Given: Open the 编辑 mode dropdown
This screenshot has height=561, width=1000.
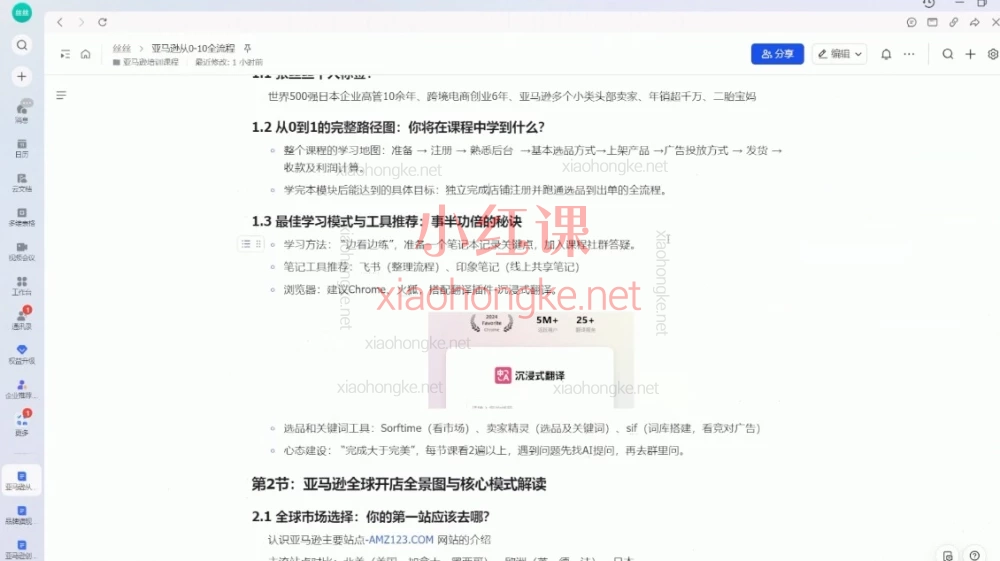Looking at the screenshot, I should pyautogui.click(x=840, y=54).
